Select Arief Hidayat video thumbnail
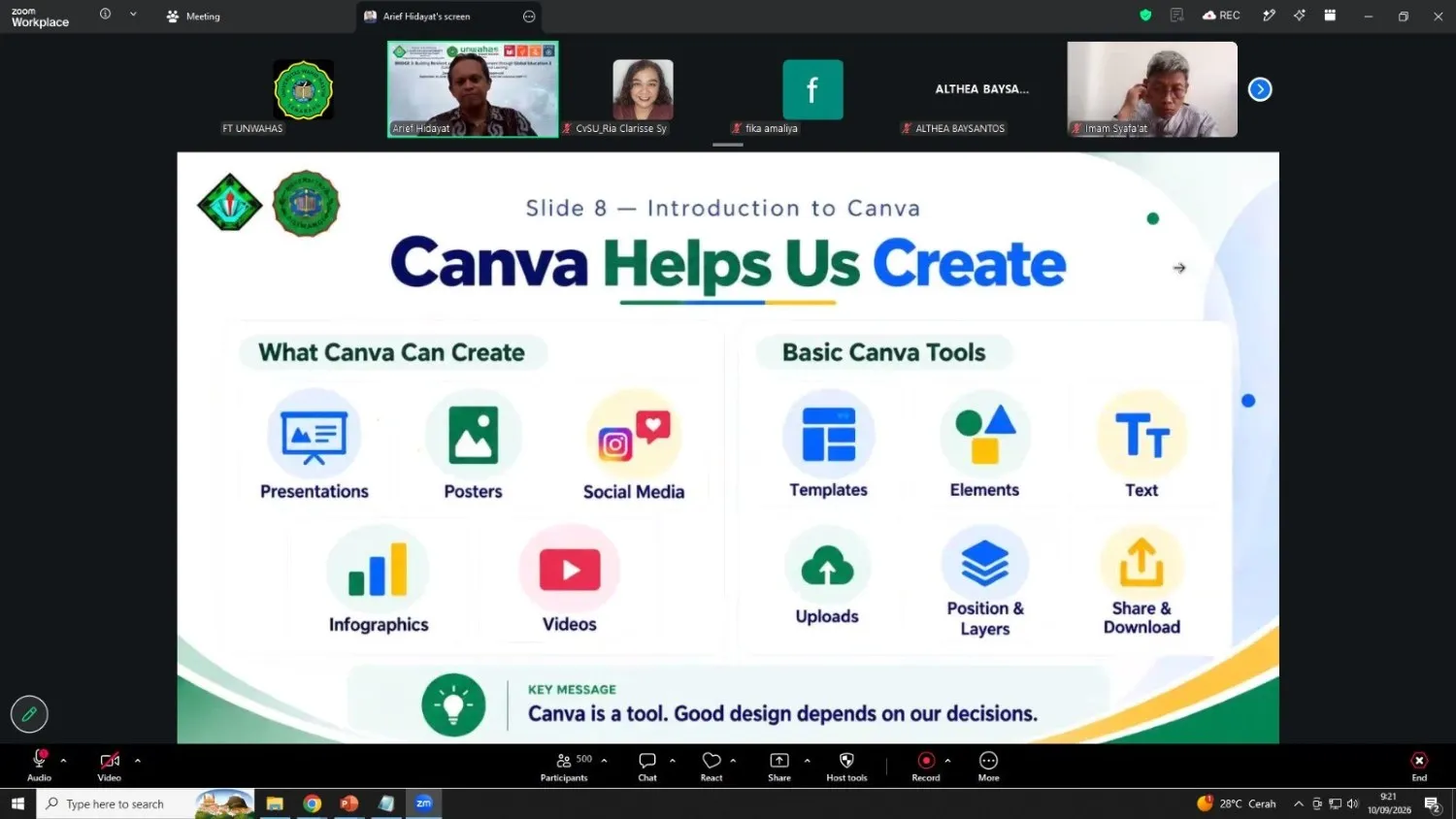The image size is (1456, 819). click(473, 89)
